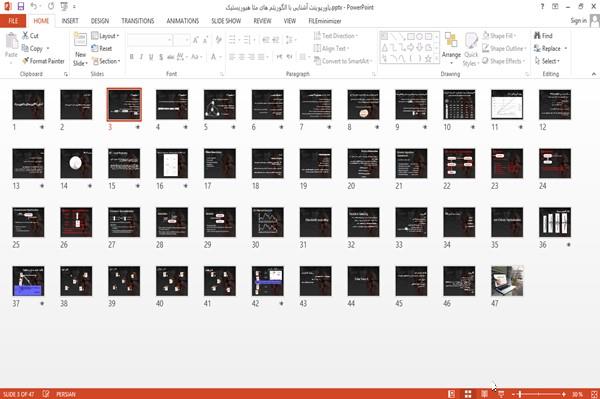Cut the selection with Cut
The height and width of the screenshot is (399, 600).
coord(31,36)
